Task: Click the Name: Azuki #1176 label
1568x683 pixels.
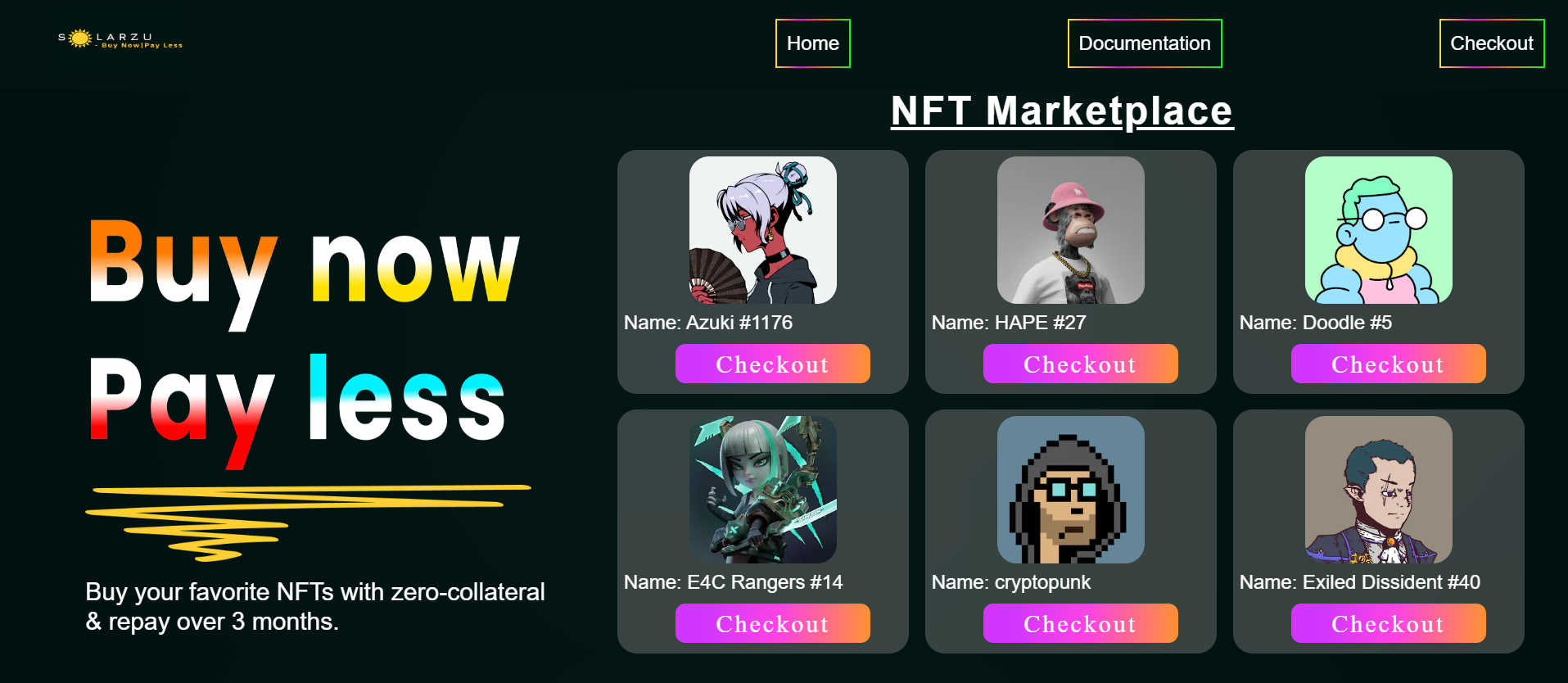Action: point(708,323)
